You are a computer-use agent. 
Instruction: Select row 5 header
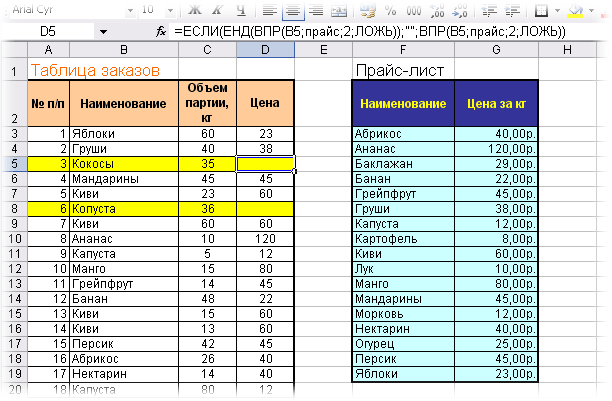tap(14, 164)
